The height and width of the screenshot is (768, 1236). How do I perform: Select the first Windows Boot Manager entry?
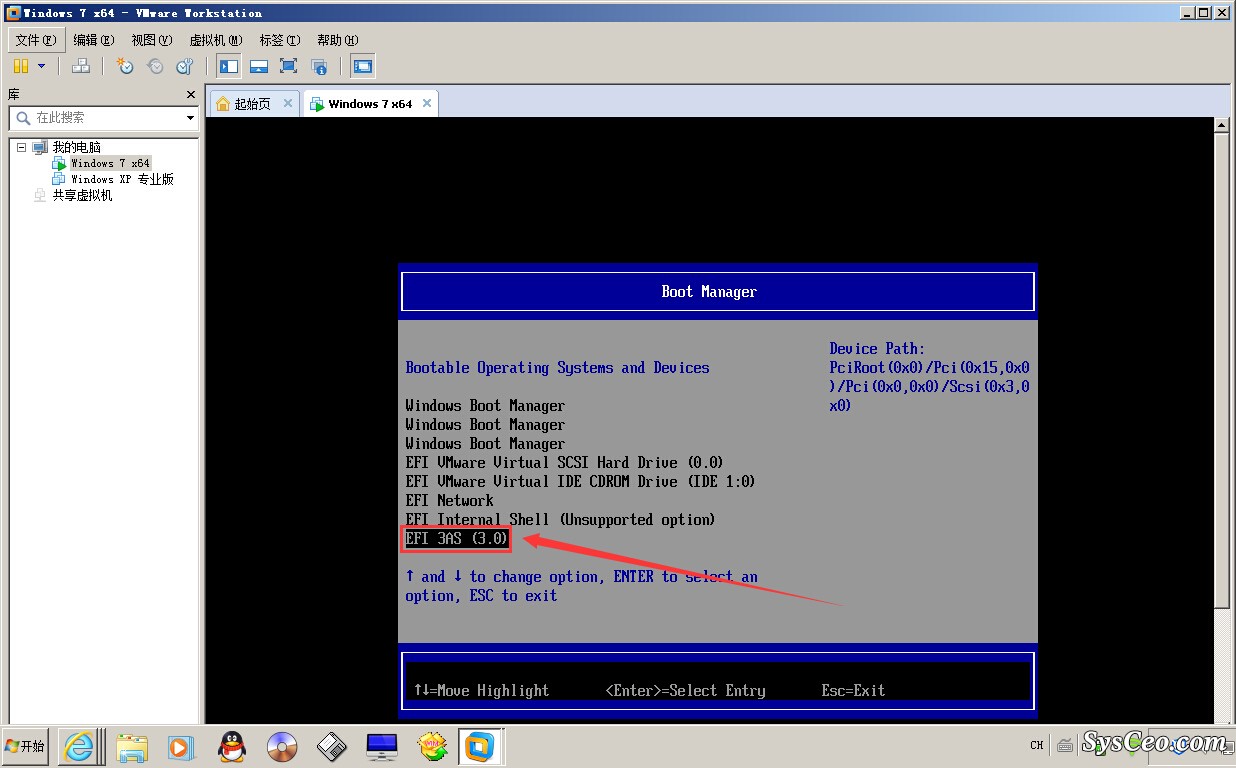pyautogui.click(x=485, y=406)
